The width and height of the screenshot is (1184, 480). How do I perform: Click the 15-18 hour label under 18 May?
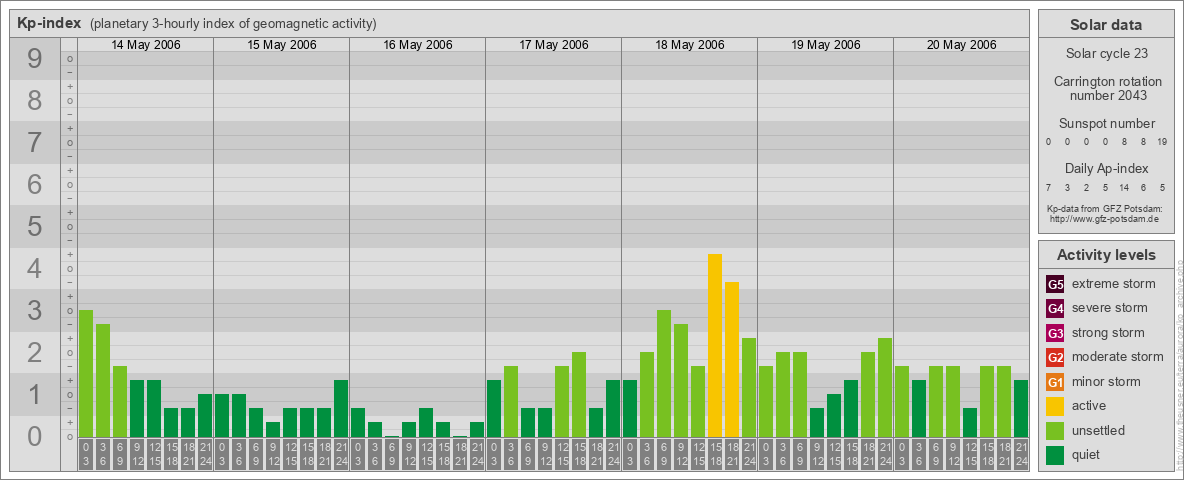715,454
